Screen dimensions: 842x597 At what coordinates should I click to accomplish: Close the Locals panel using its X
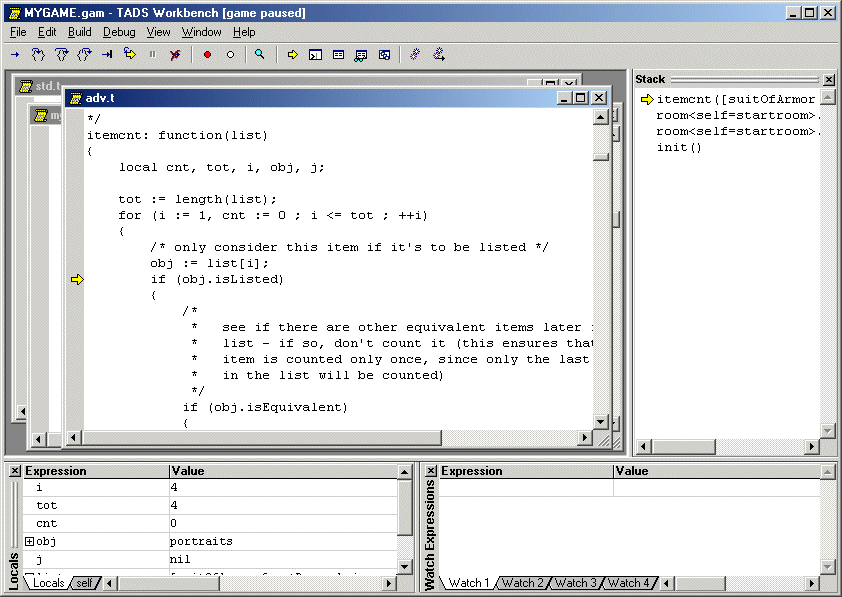pos(13,470)
